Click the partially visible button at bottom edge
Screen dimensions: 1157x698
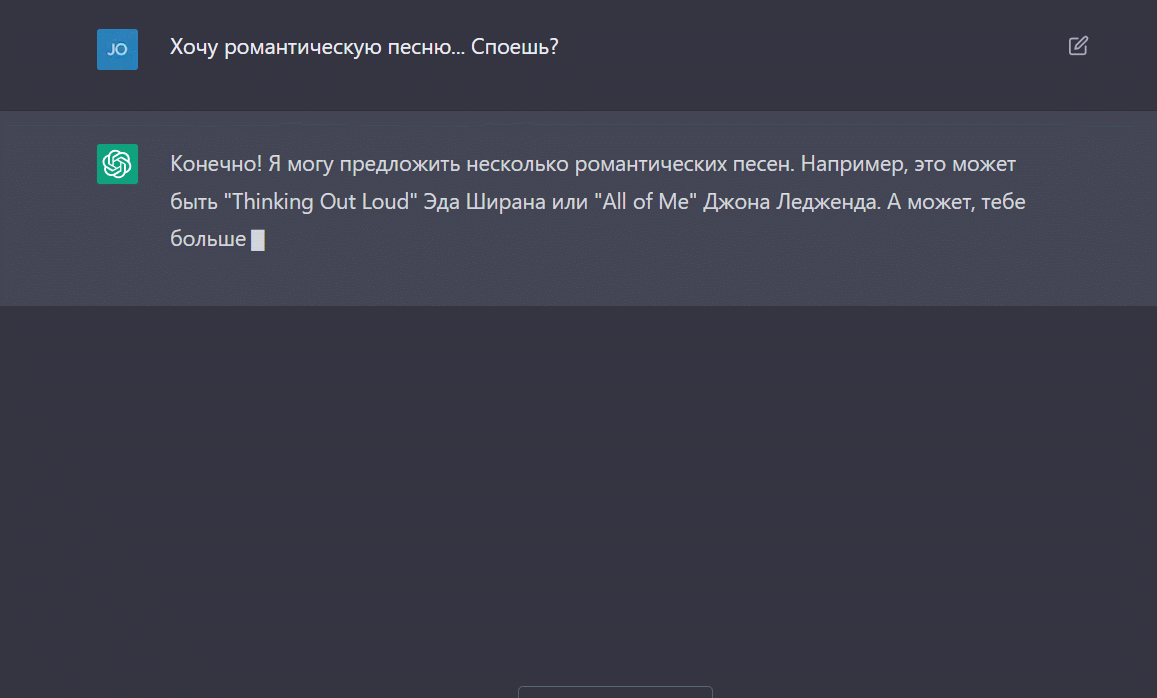point(615,691)
